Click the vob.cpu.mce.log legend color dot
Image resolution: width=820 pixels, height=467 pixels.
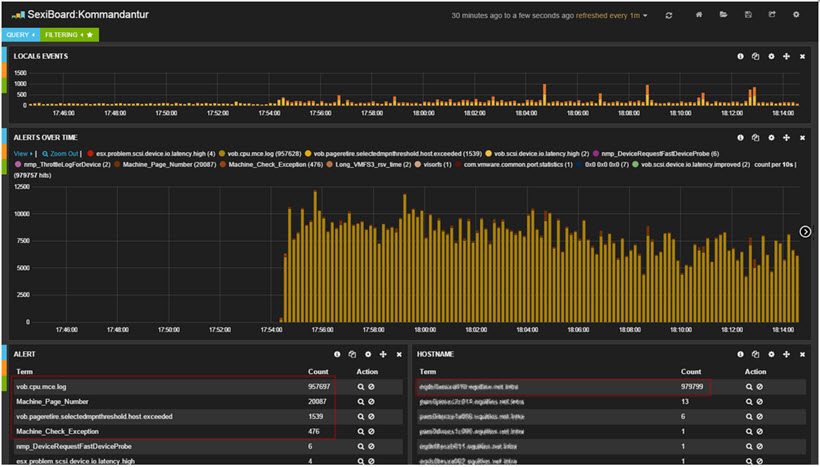point(222,154)
